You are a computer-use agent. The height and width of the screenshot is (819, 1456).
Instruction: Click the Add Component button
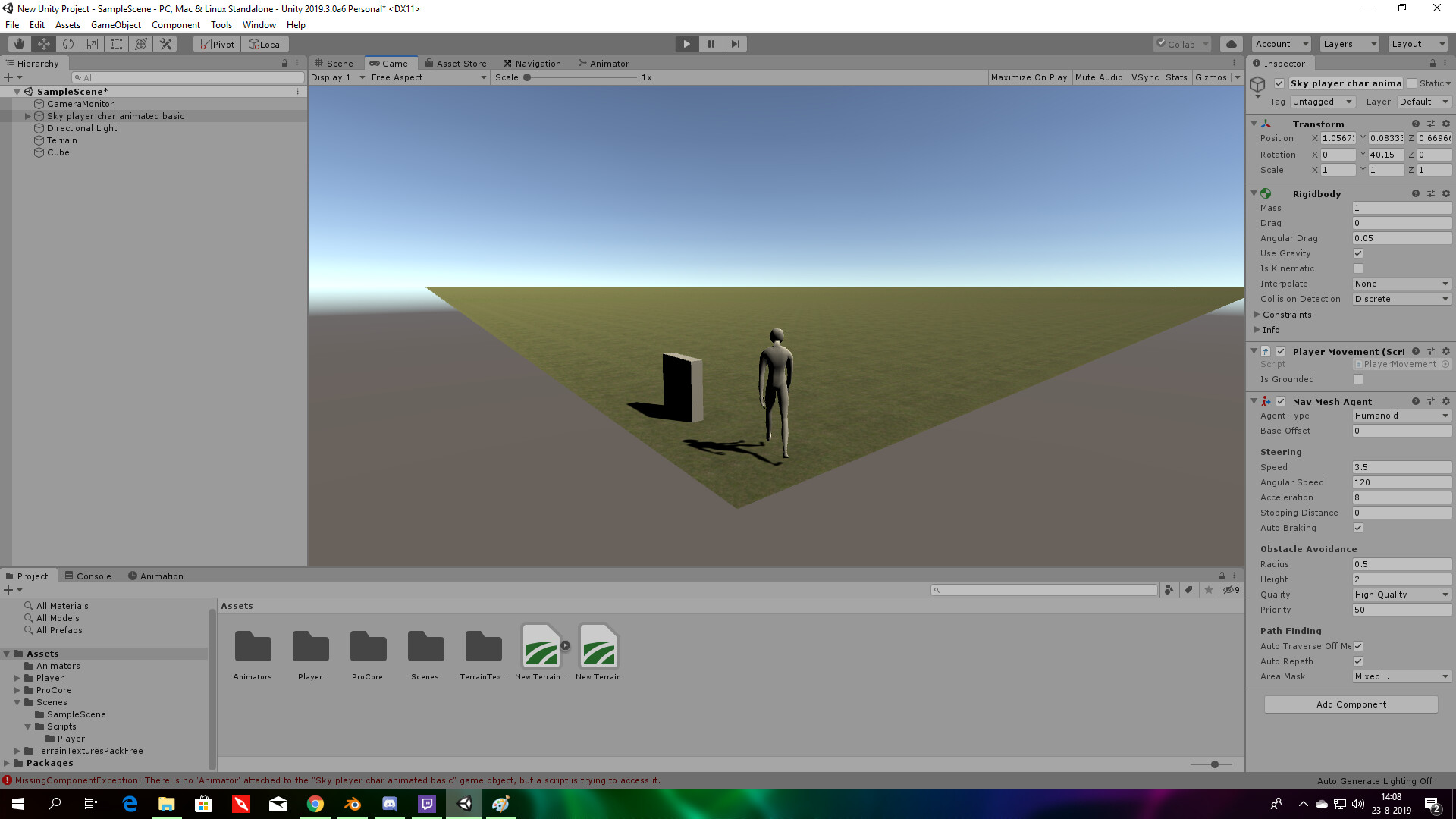point(1350,704)
